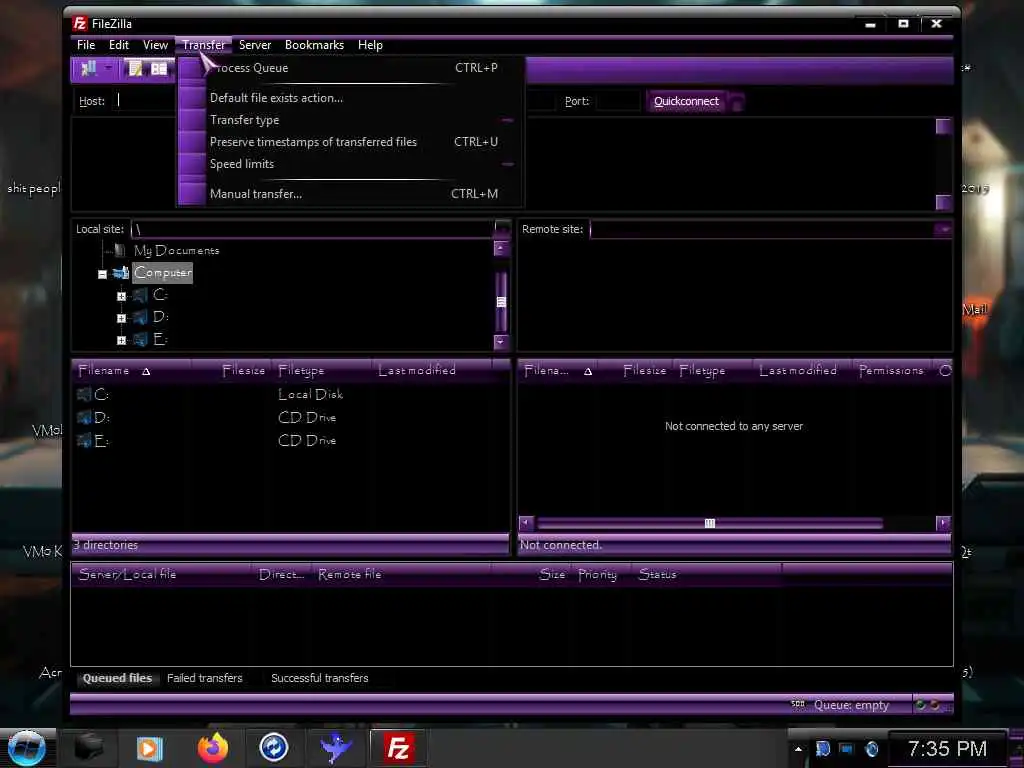The image size is (1024, 768).
Task: Launch Firefox from the taskbar
Action: pos(213,748)
